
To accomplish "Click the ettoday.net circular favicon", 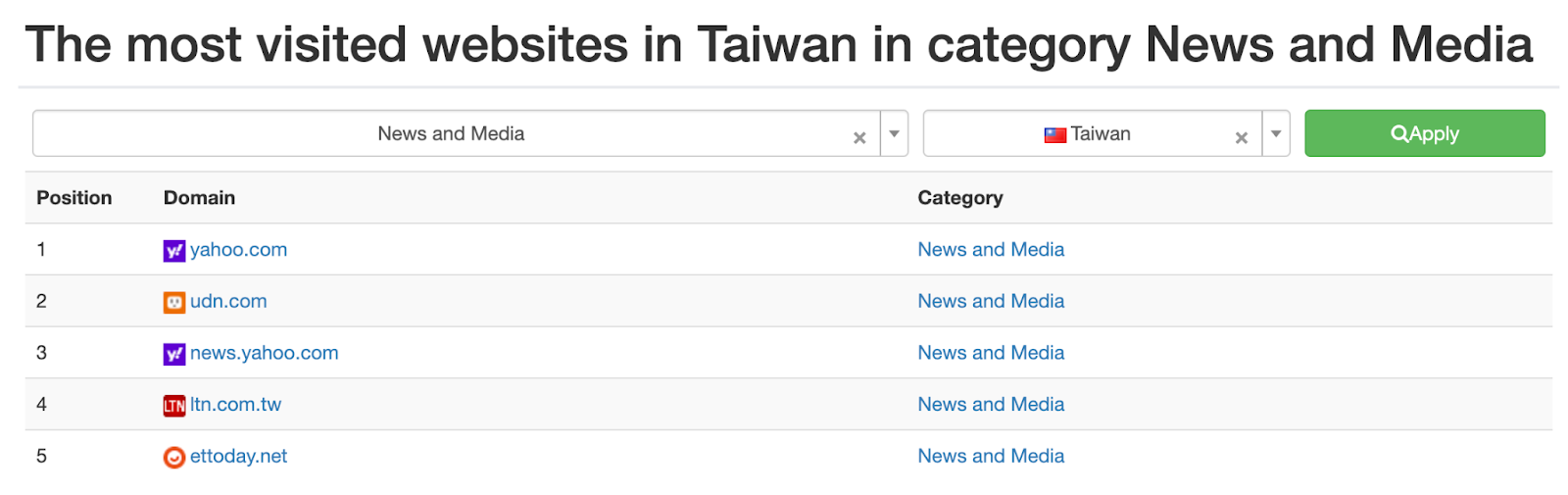I will pos(174,458).
